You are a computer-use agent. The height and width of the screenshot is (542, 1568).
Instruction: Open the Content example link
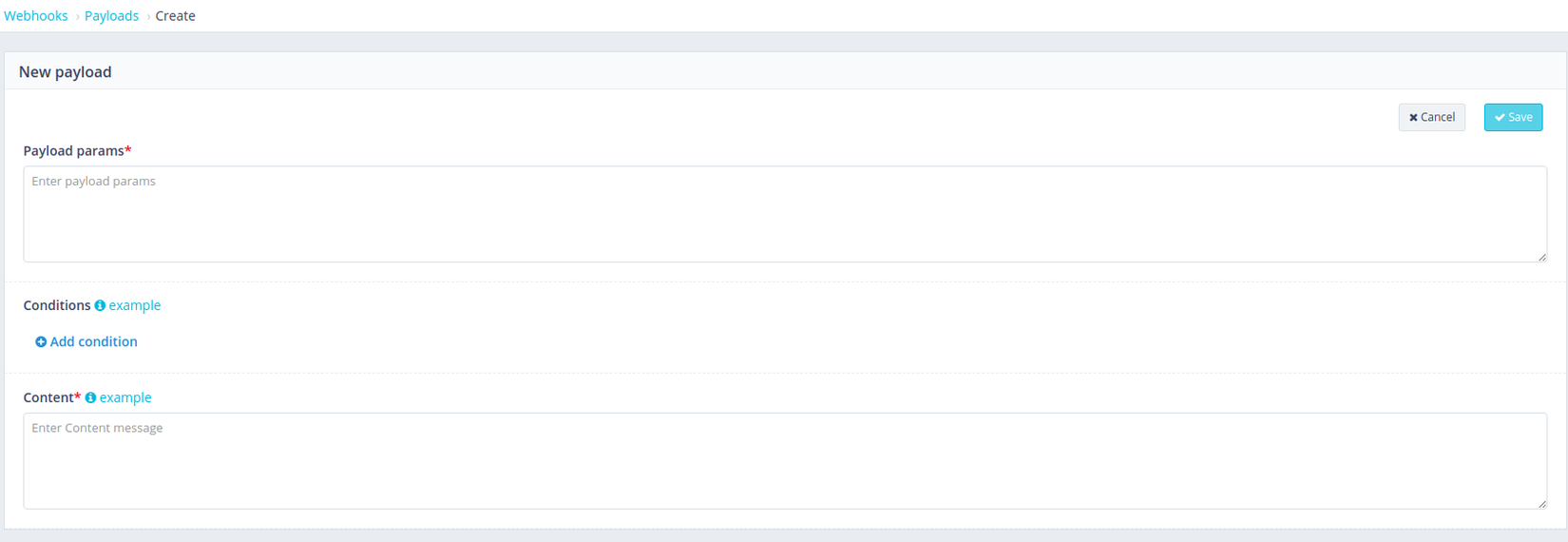point(125,397)
